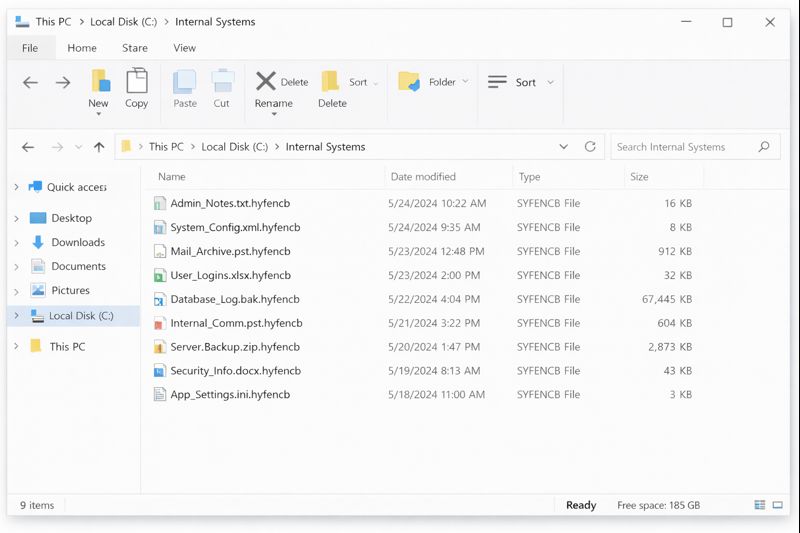Image resolution: width=800 pixels, height=533 pixels.
Task: Click the Rename button
Action: pyautogui.click(x=273, y=103)
